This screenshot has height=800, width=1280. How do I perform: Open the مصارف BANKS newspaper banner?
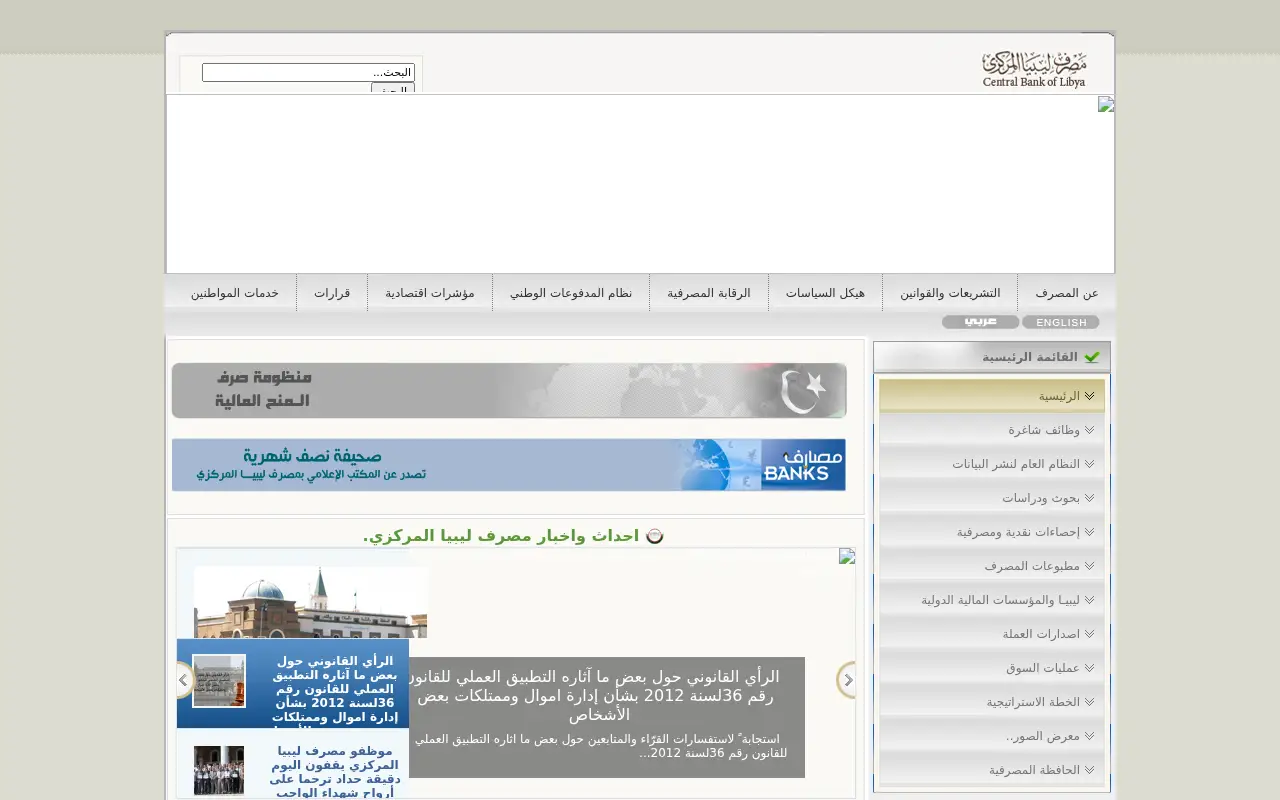(509, 465)
